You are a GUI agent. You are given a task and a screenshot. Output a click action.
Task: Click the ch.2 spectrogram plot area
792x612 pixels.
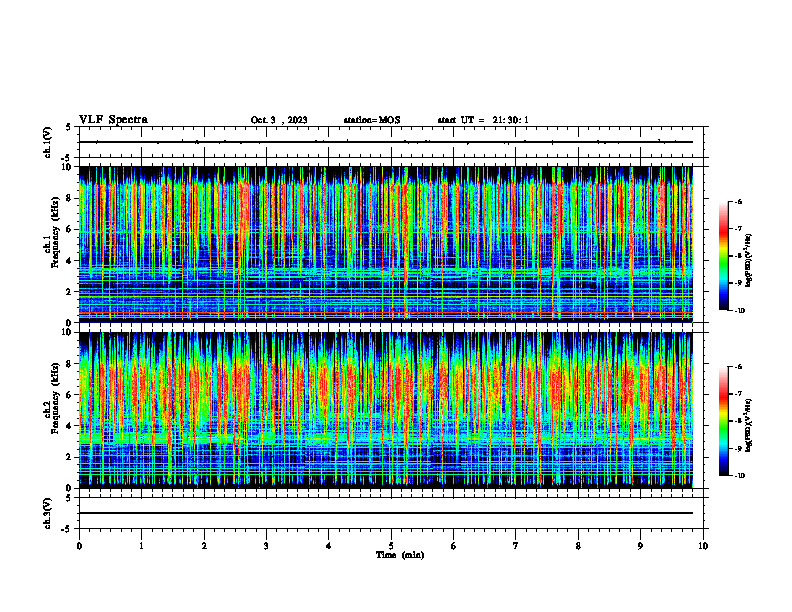point(386,410)
